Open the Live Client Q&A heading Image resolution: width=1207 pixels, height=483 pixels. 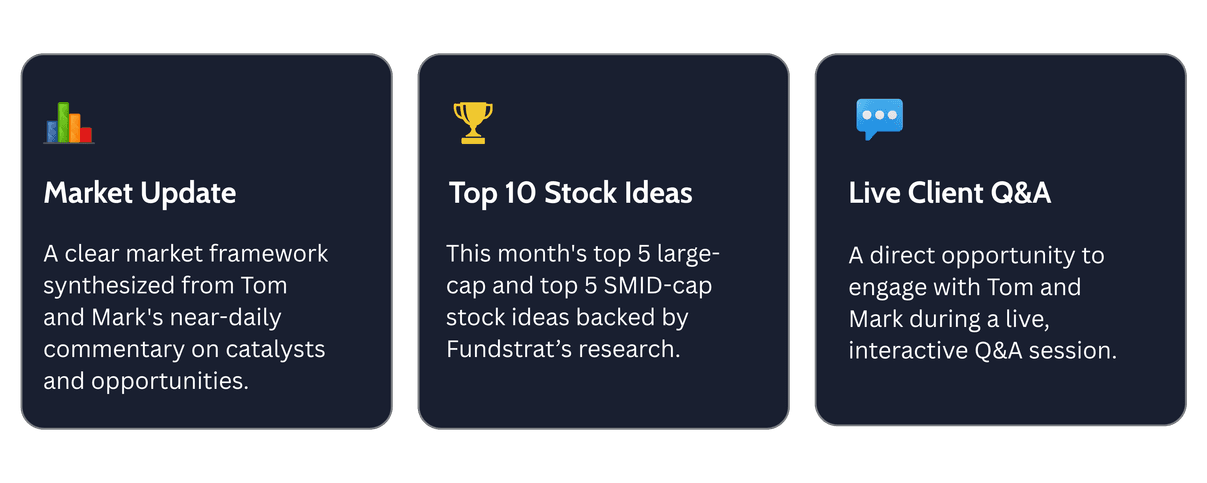pyautogui.click(x=950, y=193)
